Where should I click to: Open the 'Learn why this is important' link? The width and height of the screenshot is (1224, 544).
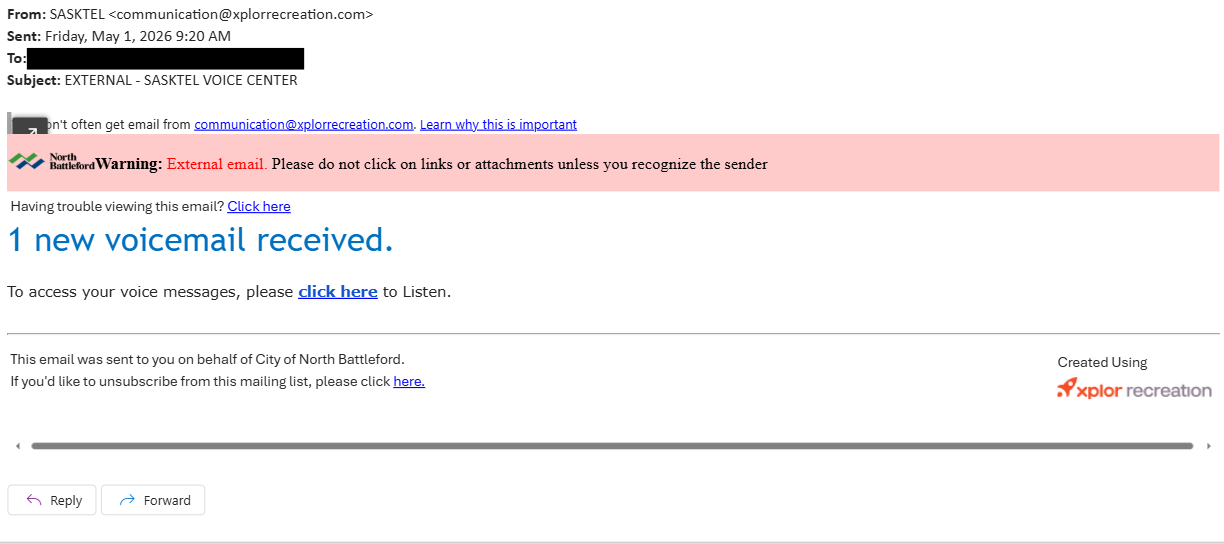pyautogui.click(x=498, y=125)
